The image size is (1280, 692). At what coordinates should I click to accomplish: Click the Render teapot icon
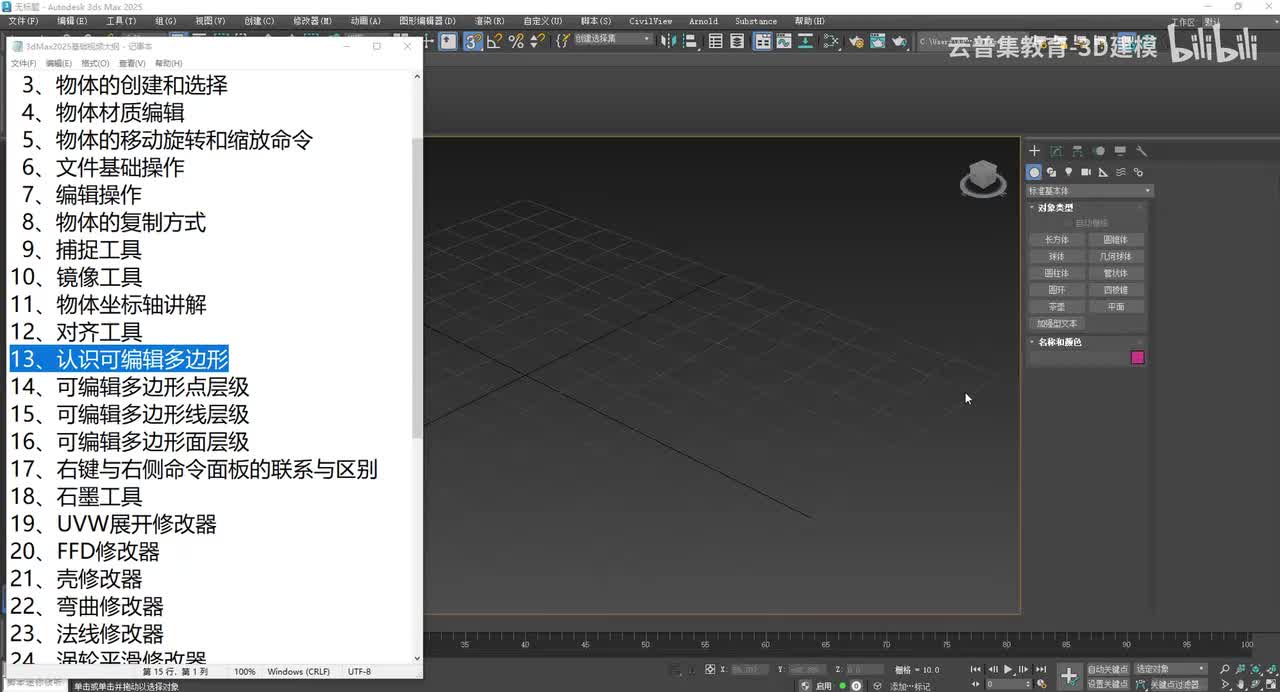click(899, 41)
